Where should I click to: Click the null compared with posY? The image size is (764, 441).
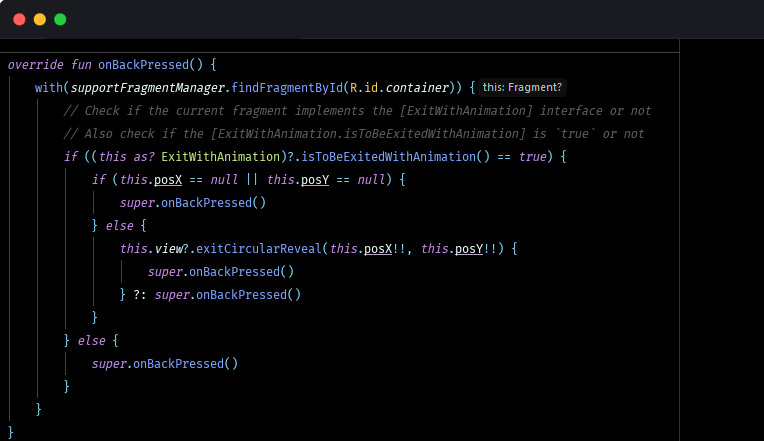point(371,180)
